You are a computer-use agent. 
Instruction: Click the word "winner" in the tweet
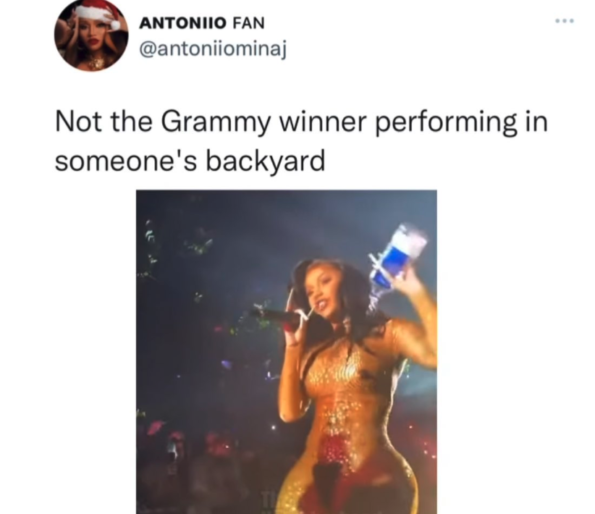(324, 124)
